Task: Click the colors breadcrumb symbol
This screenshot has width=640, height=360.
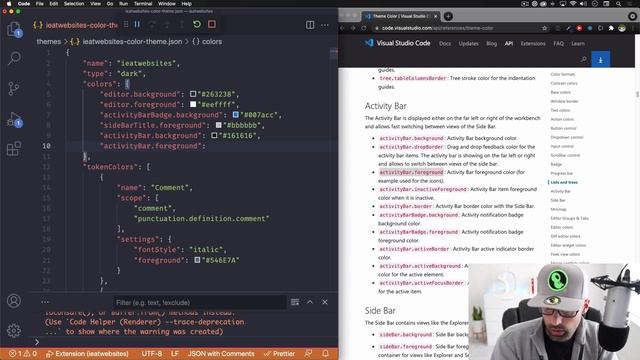Action: [x=207, y=42]
